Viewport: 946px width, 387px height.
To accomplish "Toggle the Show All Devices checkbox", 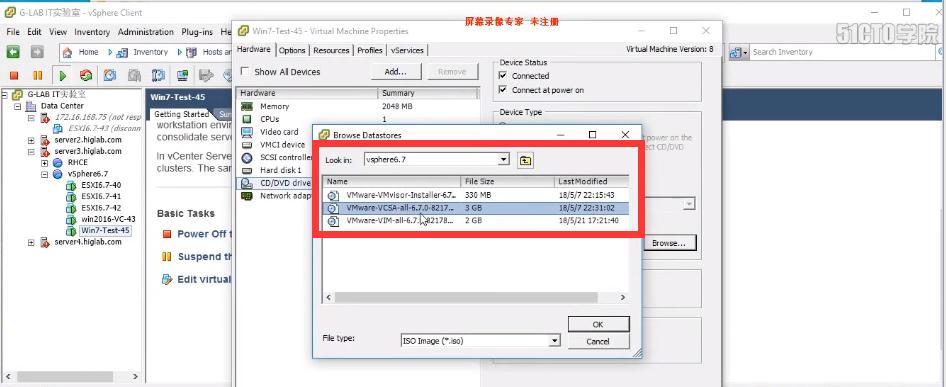I will point(244,71).
